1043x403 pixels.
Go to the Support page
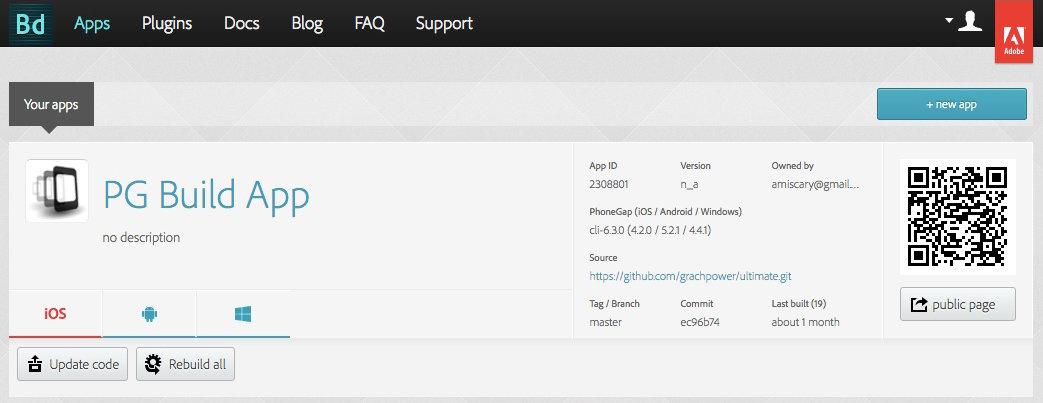[444, 23]
